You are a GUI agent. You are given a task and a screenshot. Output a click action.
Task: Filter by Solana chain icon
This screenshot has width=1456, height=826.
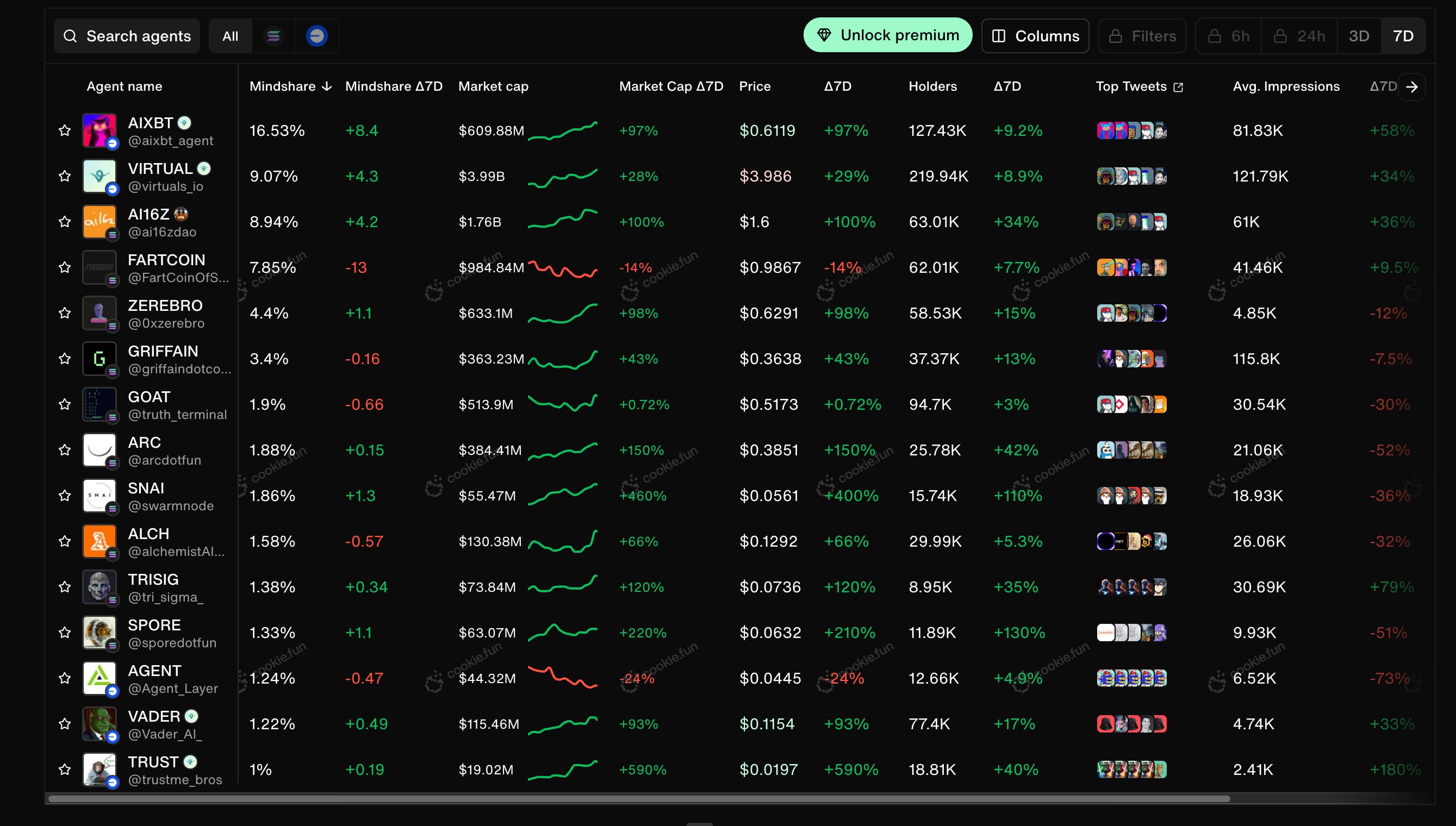[x=273, y=36]
